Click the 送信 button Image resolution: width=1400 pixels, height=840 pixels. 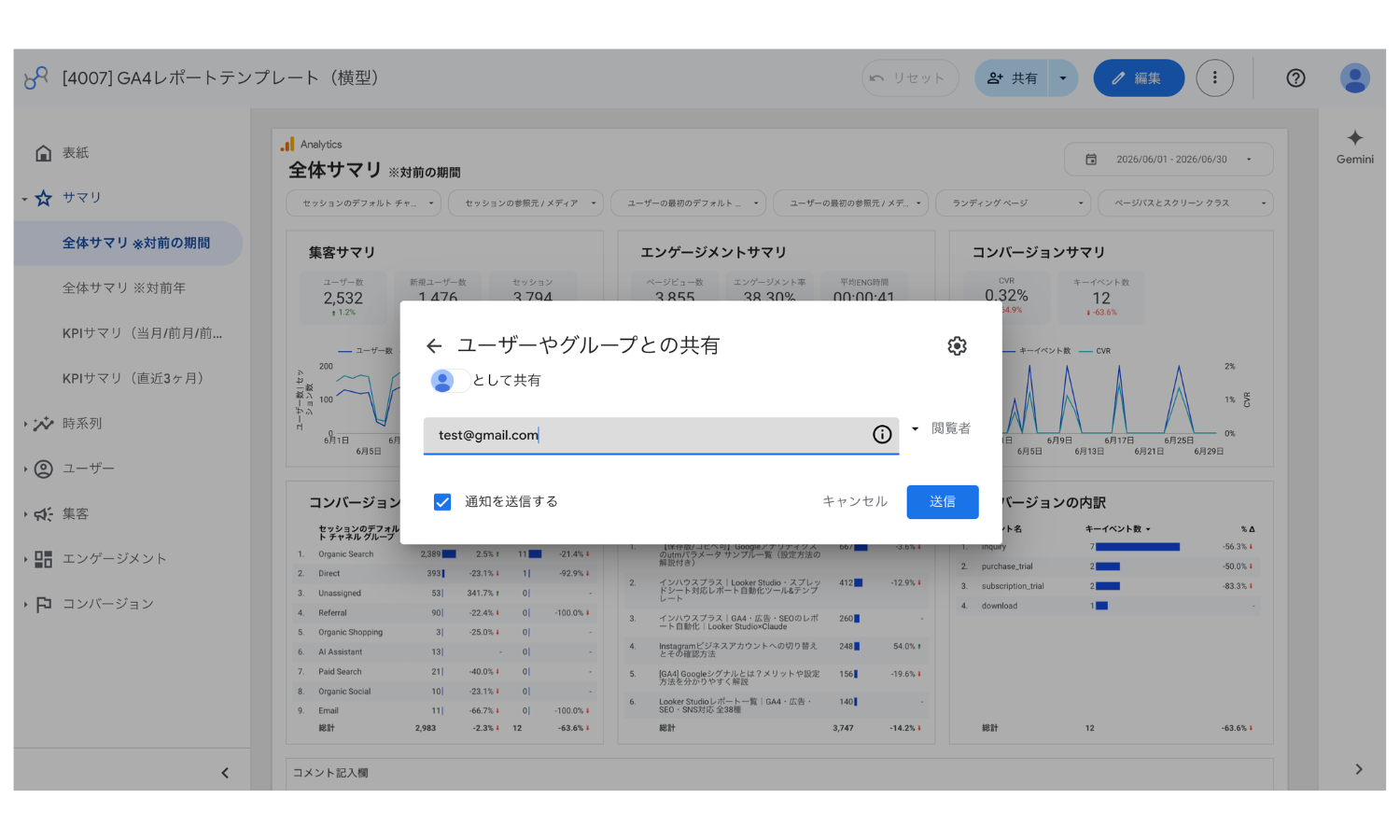click(943, 502)
